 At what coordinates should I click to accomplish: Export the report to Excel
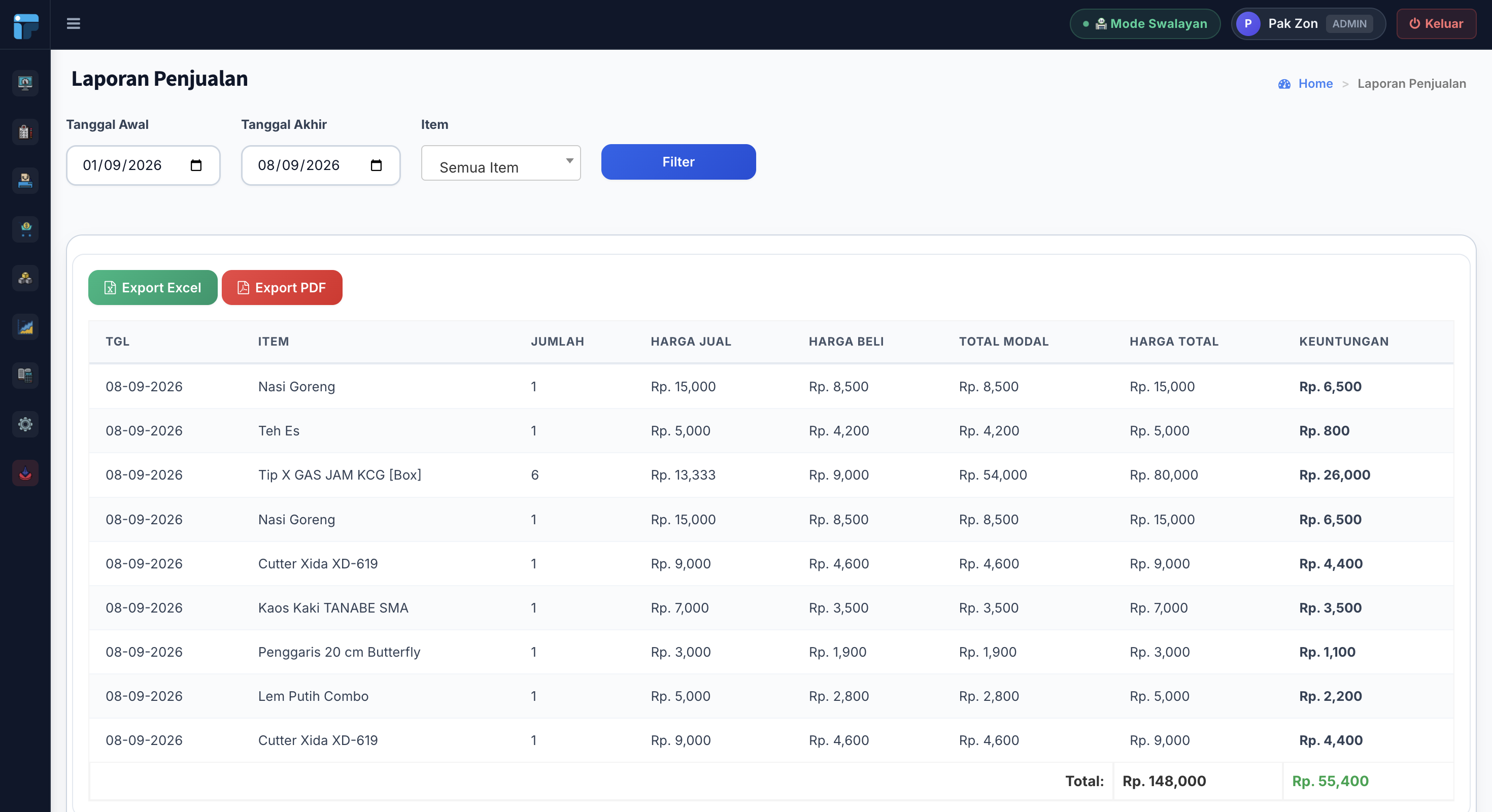[152, 287]
